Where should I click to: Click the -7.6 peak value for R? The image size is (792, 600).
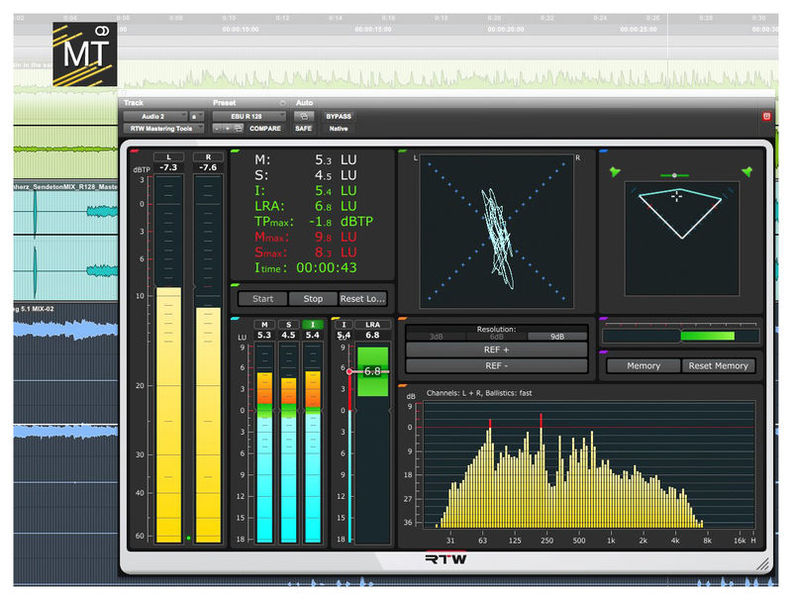(208, 167)
